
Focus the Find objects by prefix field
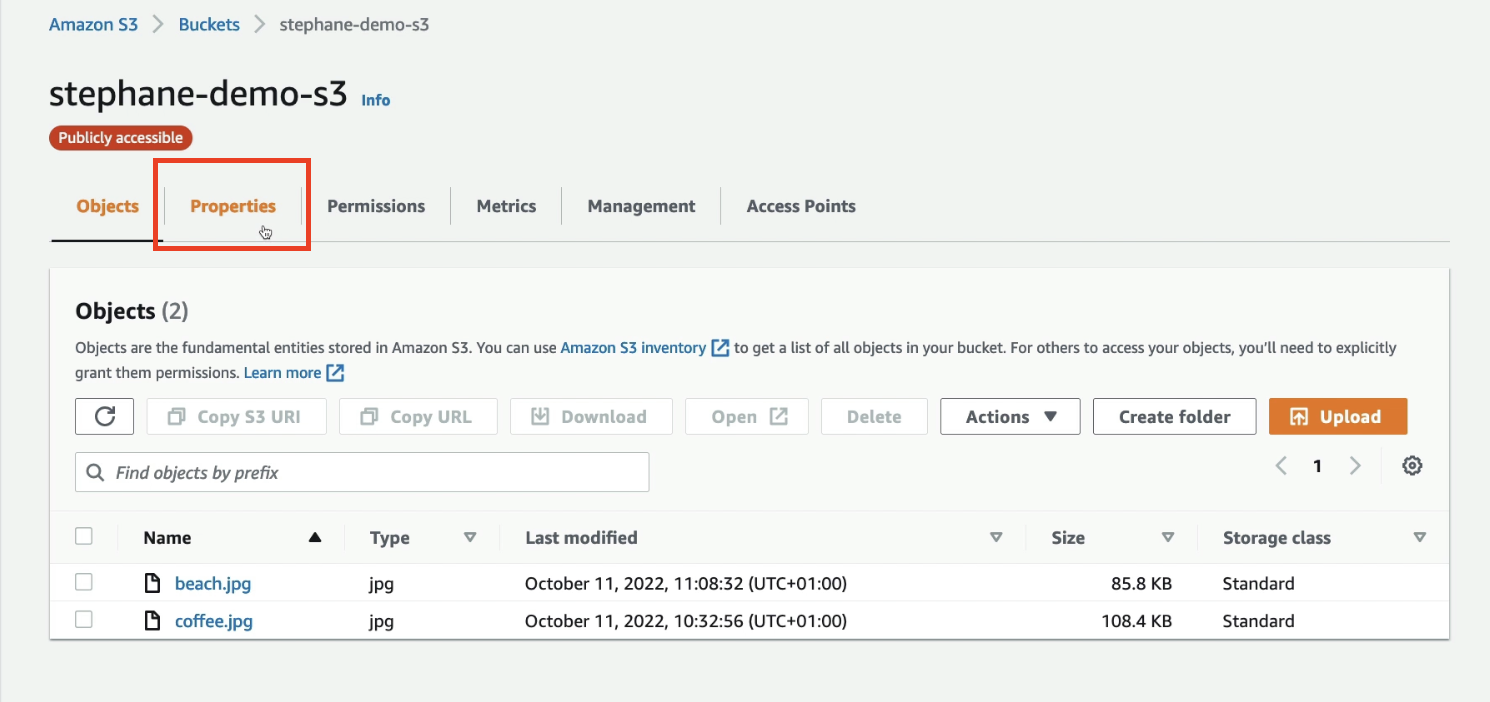pos(362,472)
